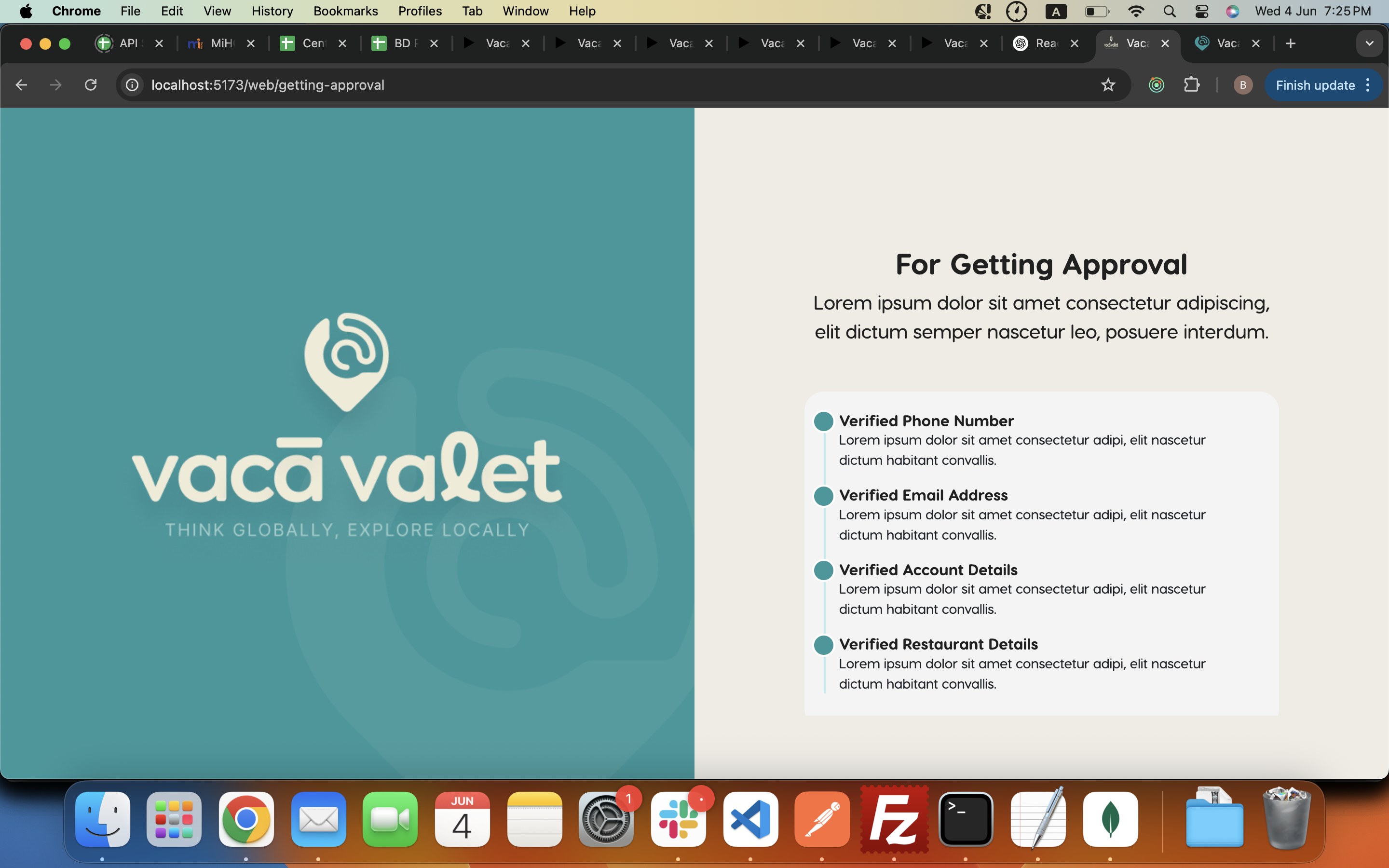Open the new tab plus button
Viewport: 1389px width, 868px height.
point(1290,43)
